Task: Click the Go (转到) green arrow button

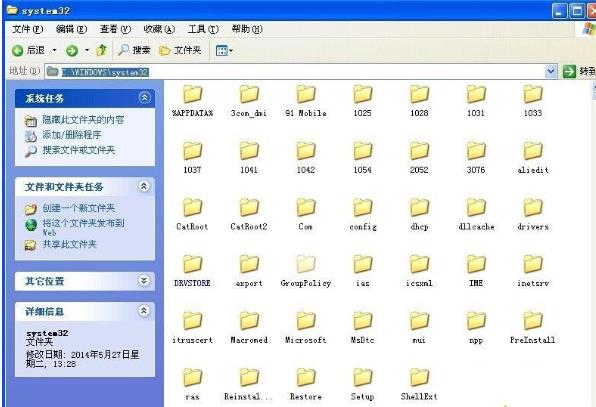Action: pyautogui.click(x=569, y=71)
